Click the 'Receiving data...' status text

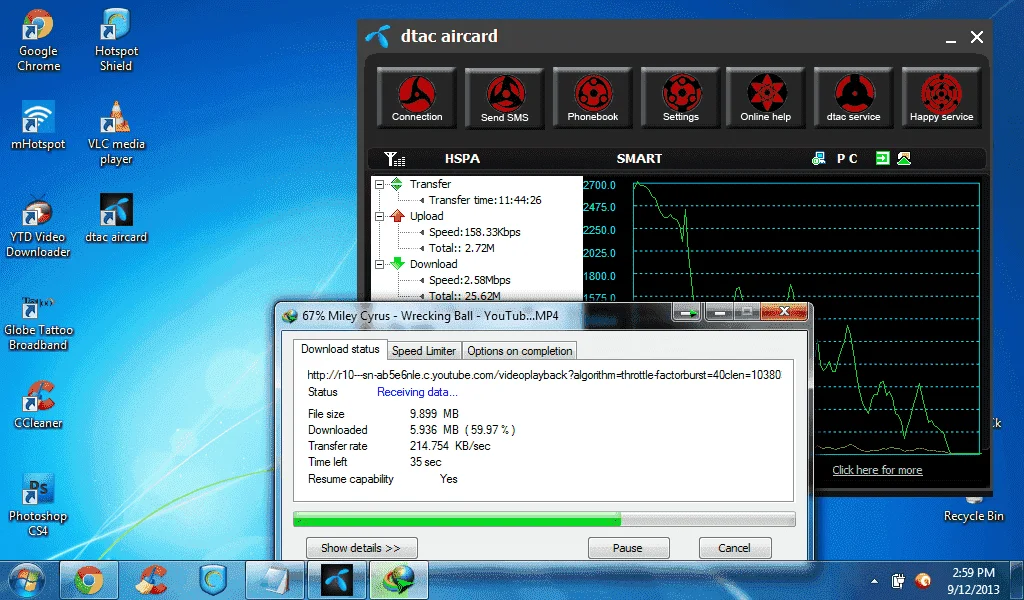(417, 392)
